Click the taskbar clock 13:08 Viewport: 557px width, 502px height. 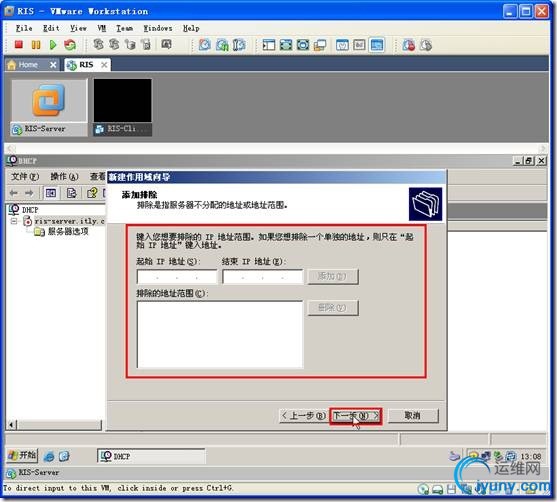pyautogui.click(x=531, y=457)
